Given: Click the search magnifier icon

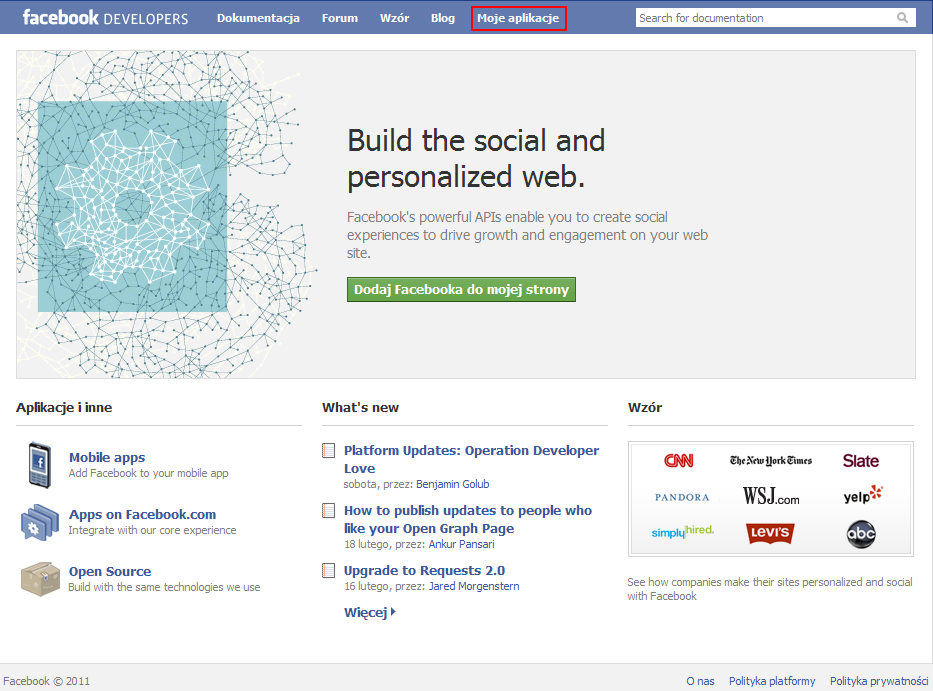Looking at the screenshot, I should (903, 18).
